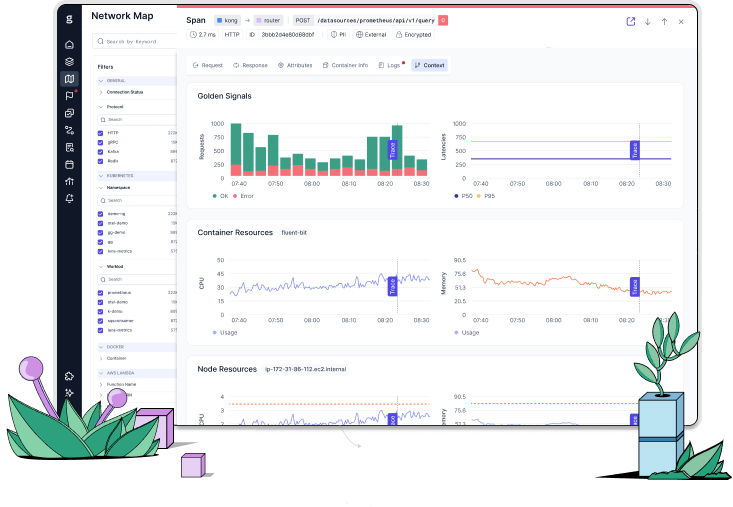Image resolution: width=733 pixels, height=507 pixels.
Task: Open the Attributes tab
Action: point(295,65)
